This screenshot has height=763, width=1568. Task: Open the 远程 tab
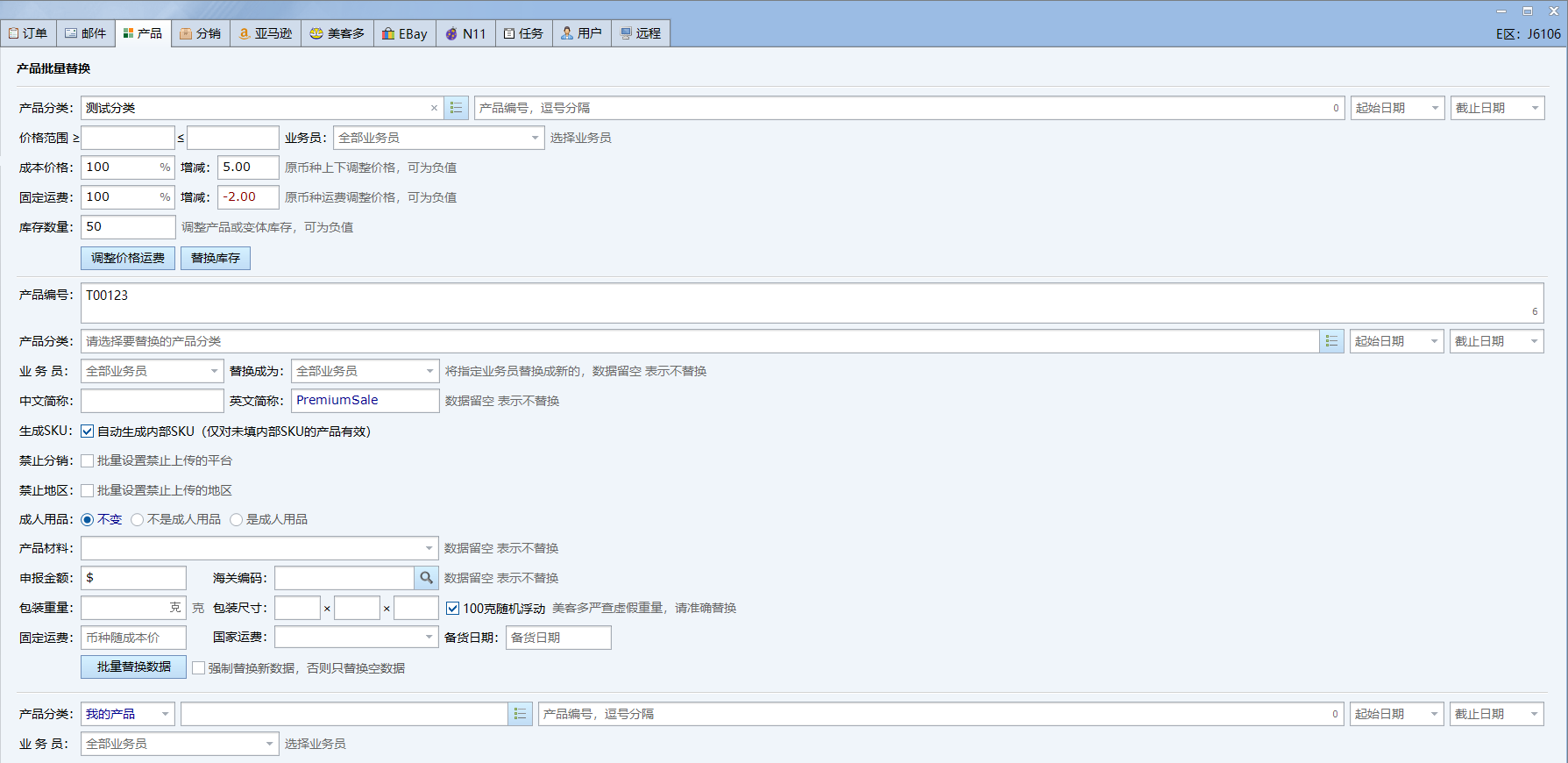click(641, 33)
